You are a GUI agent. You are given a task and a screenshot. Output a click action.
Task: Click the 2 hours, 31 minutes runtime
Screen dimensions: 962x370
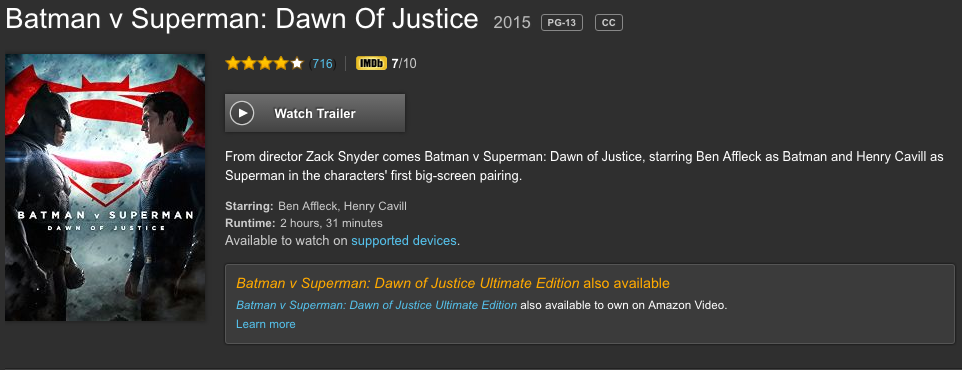click(x=331, y=223)
